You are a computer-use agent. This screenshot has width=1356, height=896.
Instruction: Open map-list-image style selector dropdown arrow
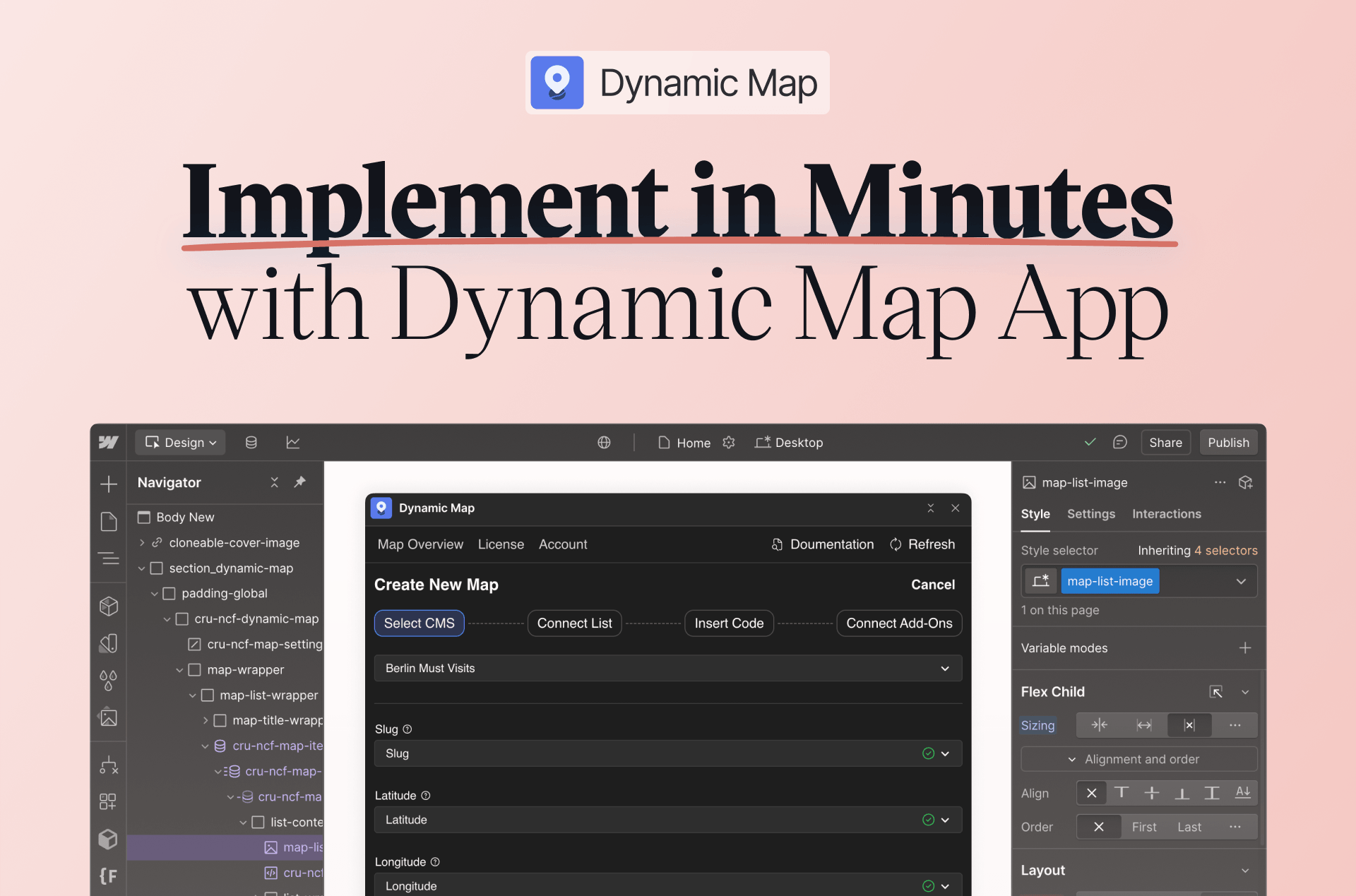pos(1241,581)
